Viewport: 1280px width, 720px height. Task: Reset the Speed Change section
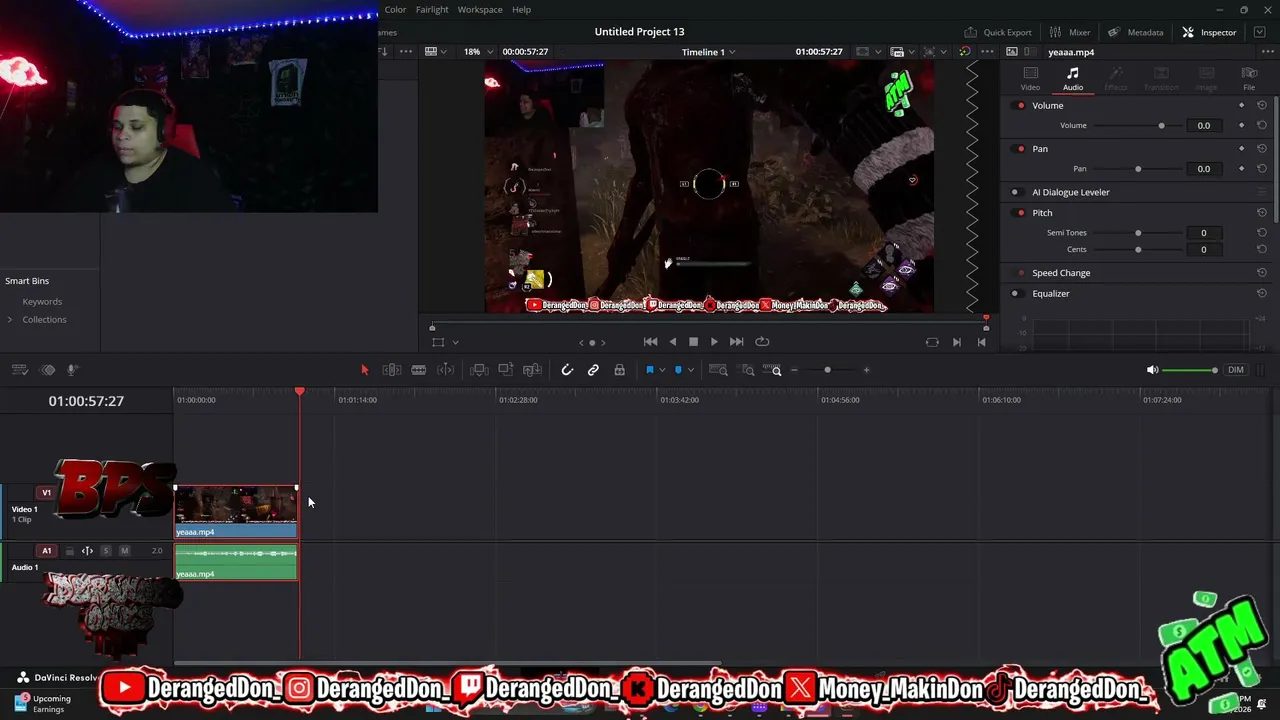[1262, 273]
